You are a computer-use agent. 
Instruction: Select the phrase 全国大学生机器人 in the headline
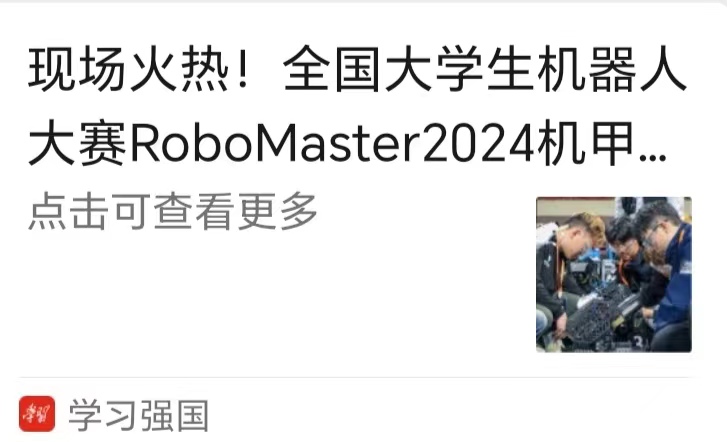485,70
